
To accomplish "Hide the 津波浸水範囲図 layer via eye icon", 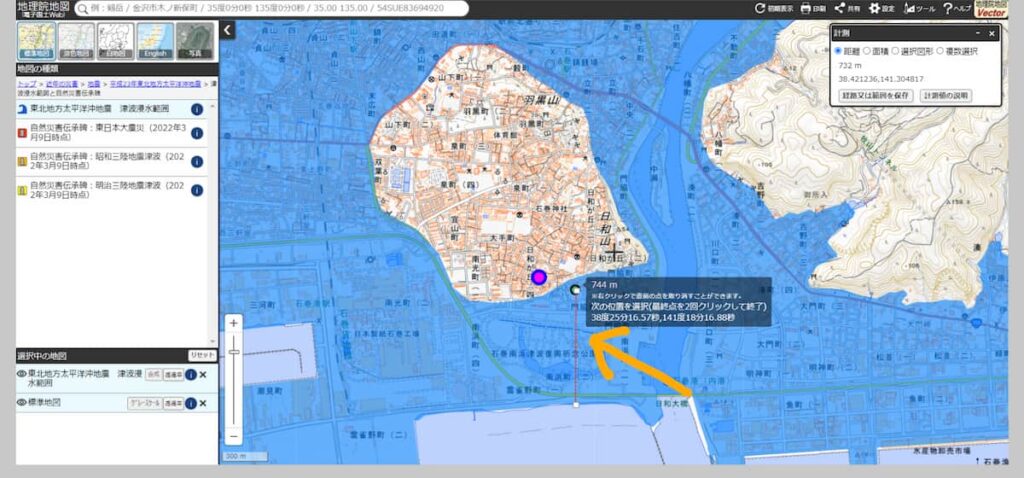I will tap(21, 374).
